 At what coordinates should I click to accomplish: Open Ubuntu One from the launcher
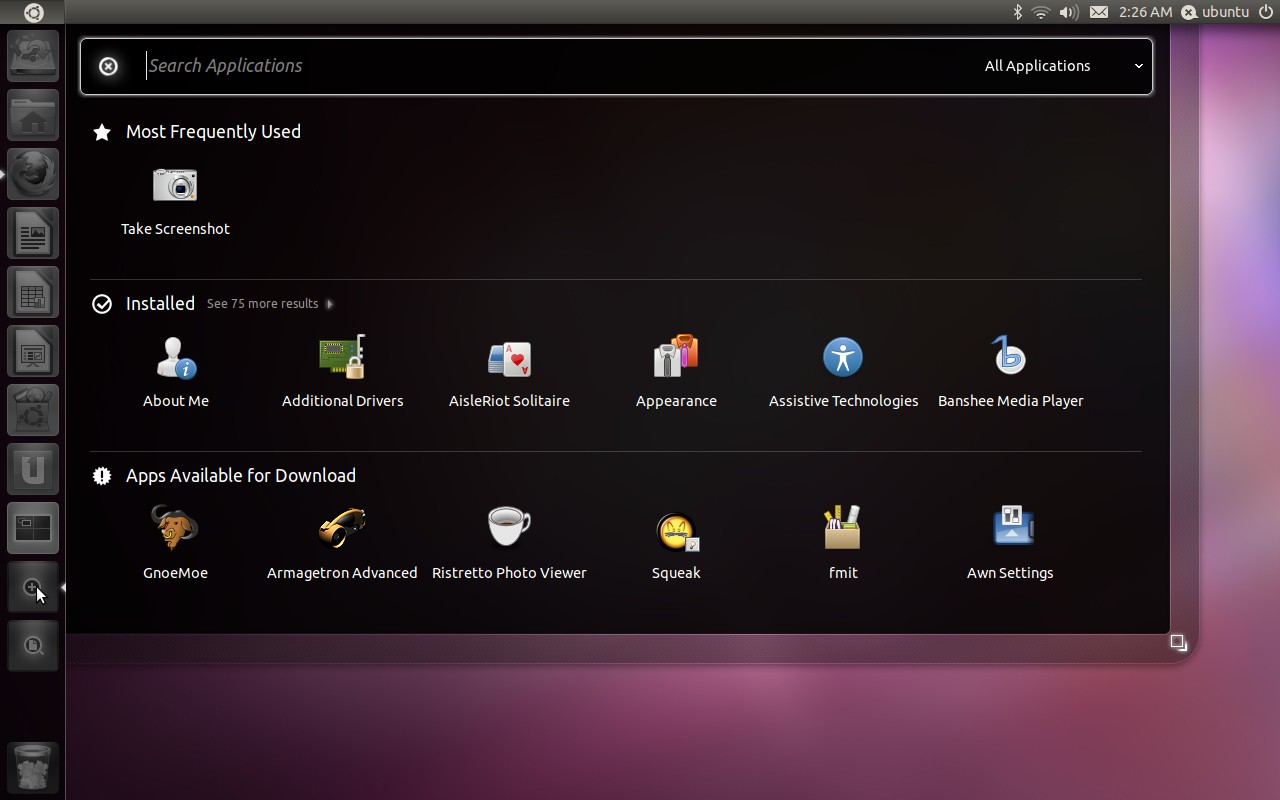tap(33, 469)
